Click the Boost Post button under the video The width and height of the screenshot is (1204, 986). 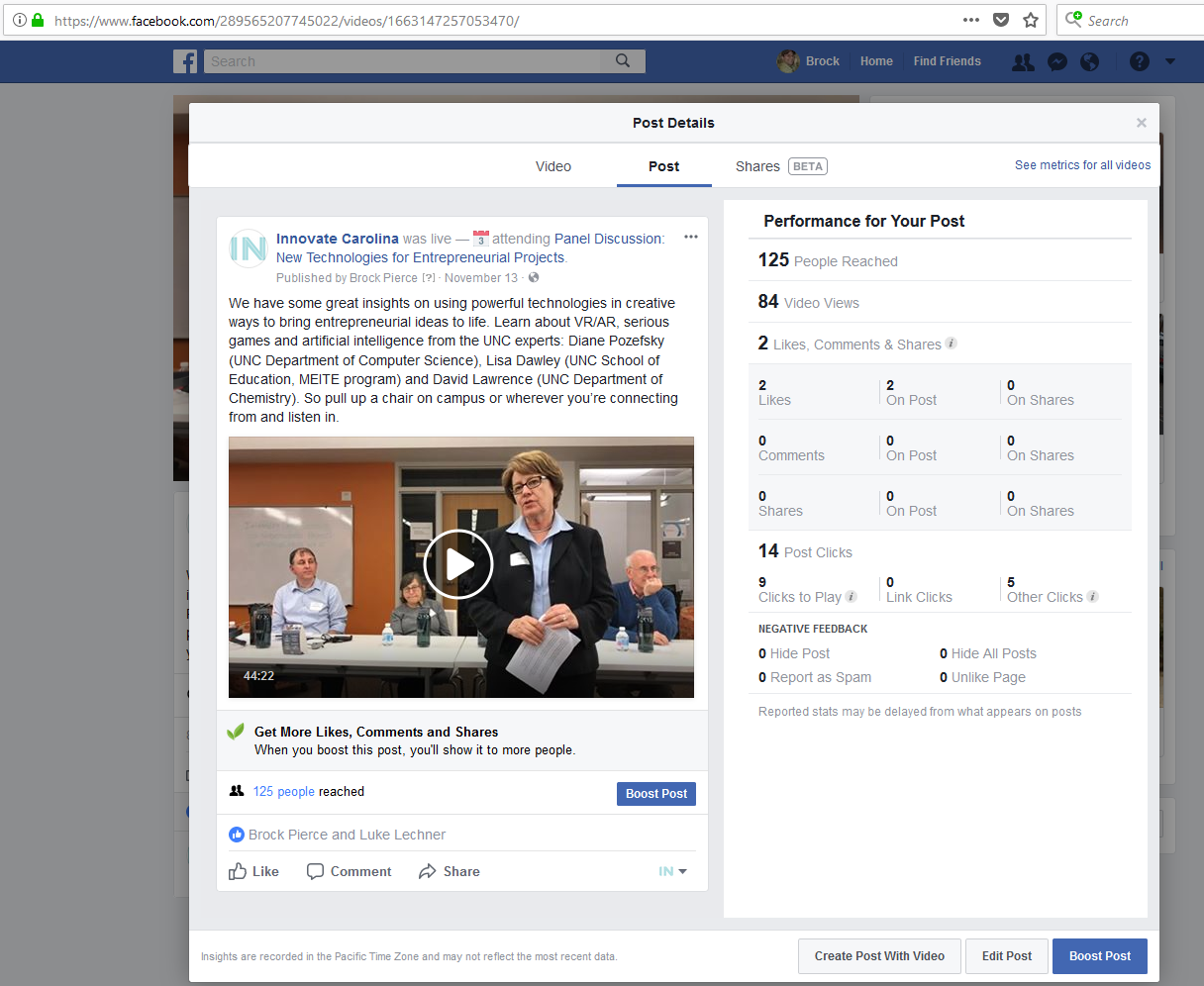(x=656, y=794)
